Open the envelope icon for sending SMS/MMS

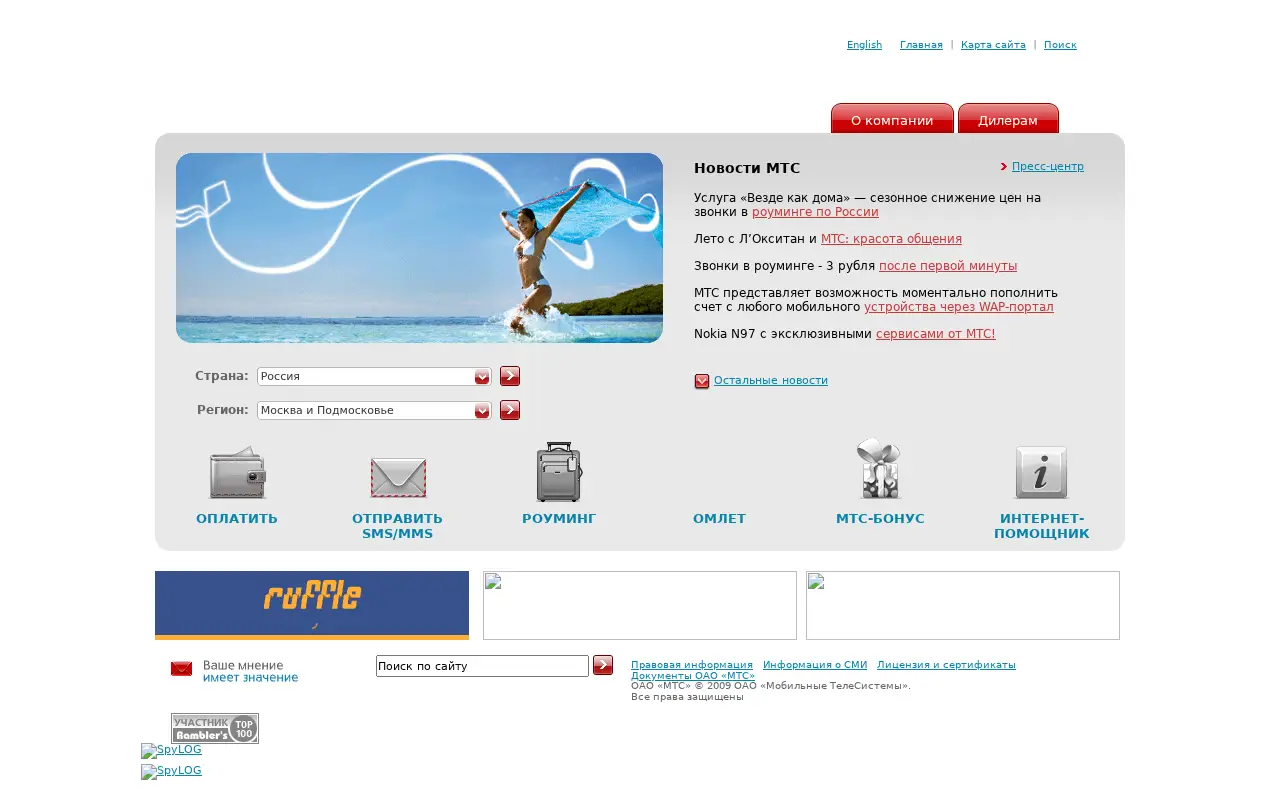[x=398, y=477]
